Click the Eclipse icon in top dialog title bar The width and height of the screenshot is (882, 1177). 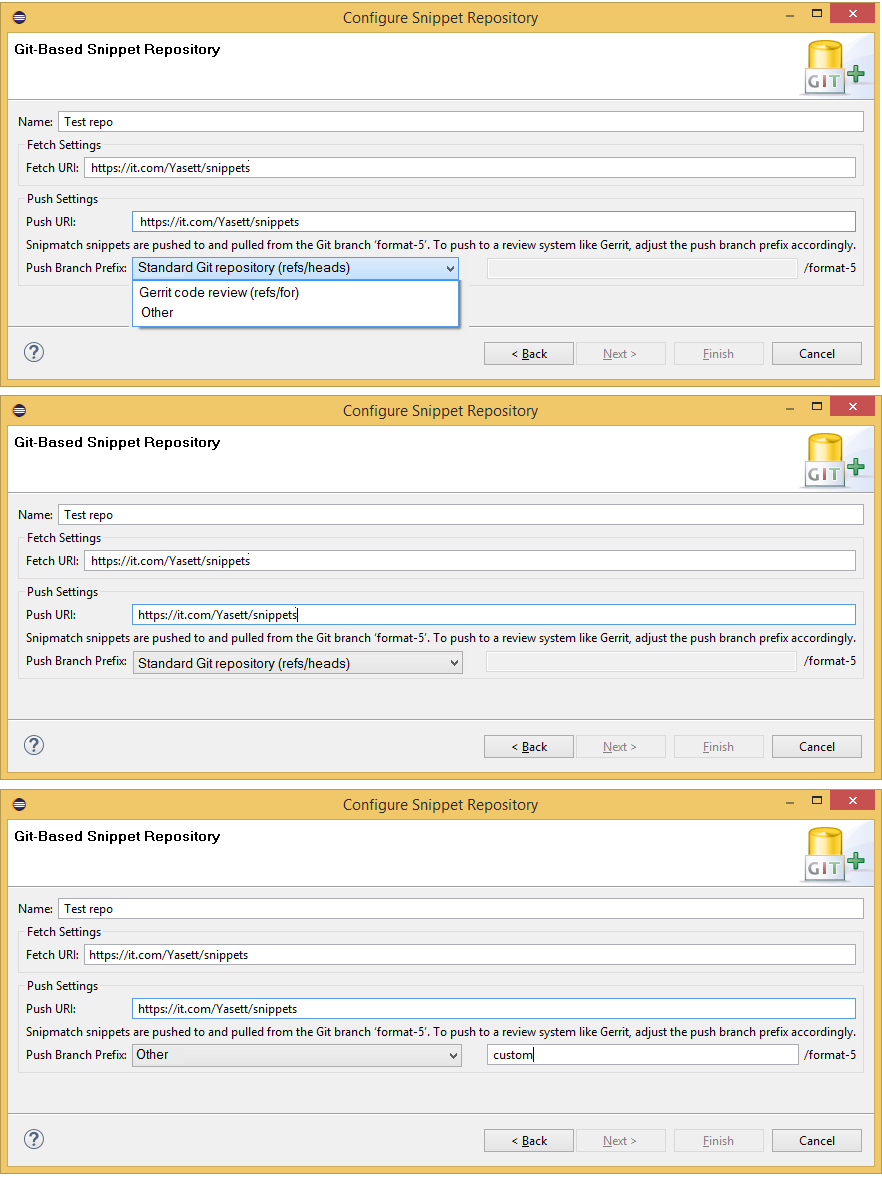pyautogui.click(x=20, y=17)
